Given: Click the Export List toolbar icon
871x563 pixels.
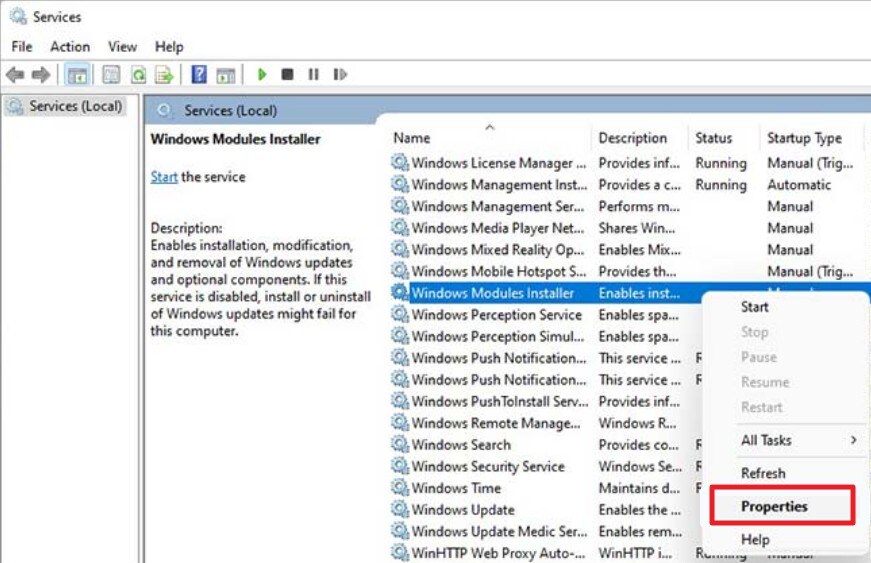Looking at the screenshot, I should coord(164,74).
